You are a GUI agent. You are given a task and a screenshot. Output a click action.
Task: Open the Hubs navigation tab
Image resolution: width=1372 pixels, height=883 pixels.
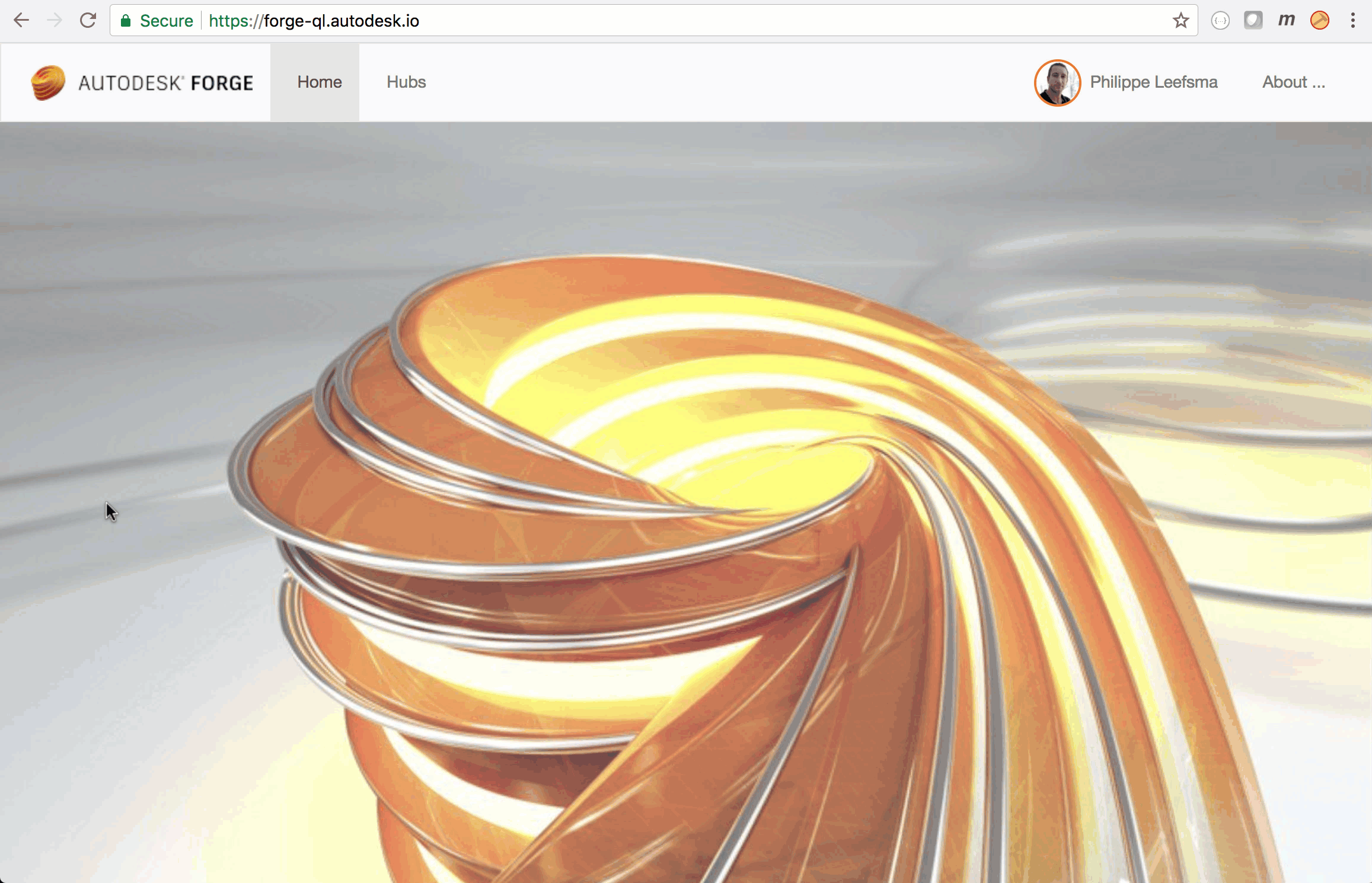point(405,82)
